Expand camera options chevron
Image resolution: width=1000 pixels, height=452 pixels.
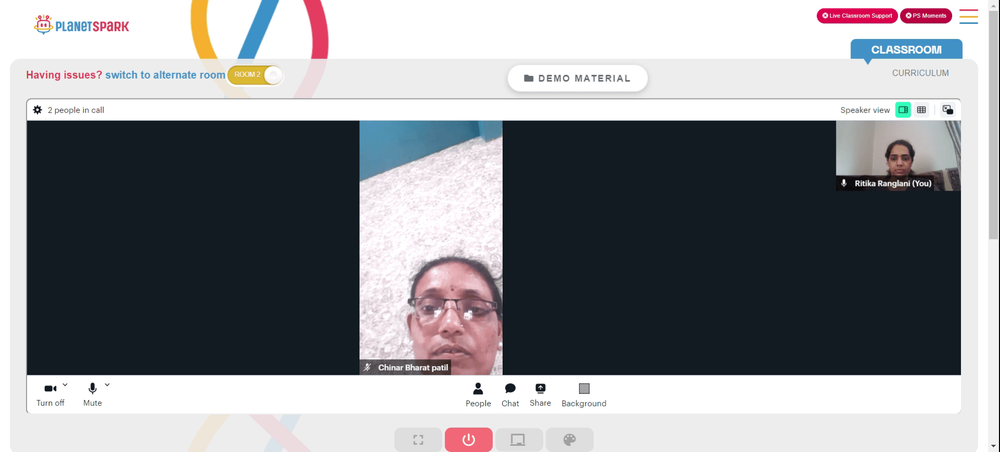click(x=65, y=384)
